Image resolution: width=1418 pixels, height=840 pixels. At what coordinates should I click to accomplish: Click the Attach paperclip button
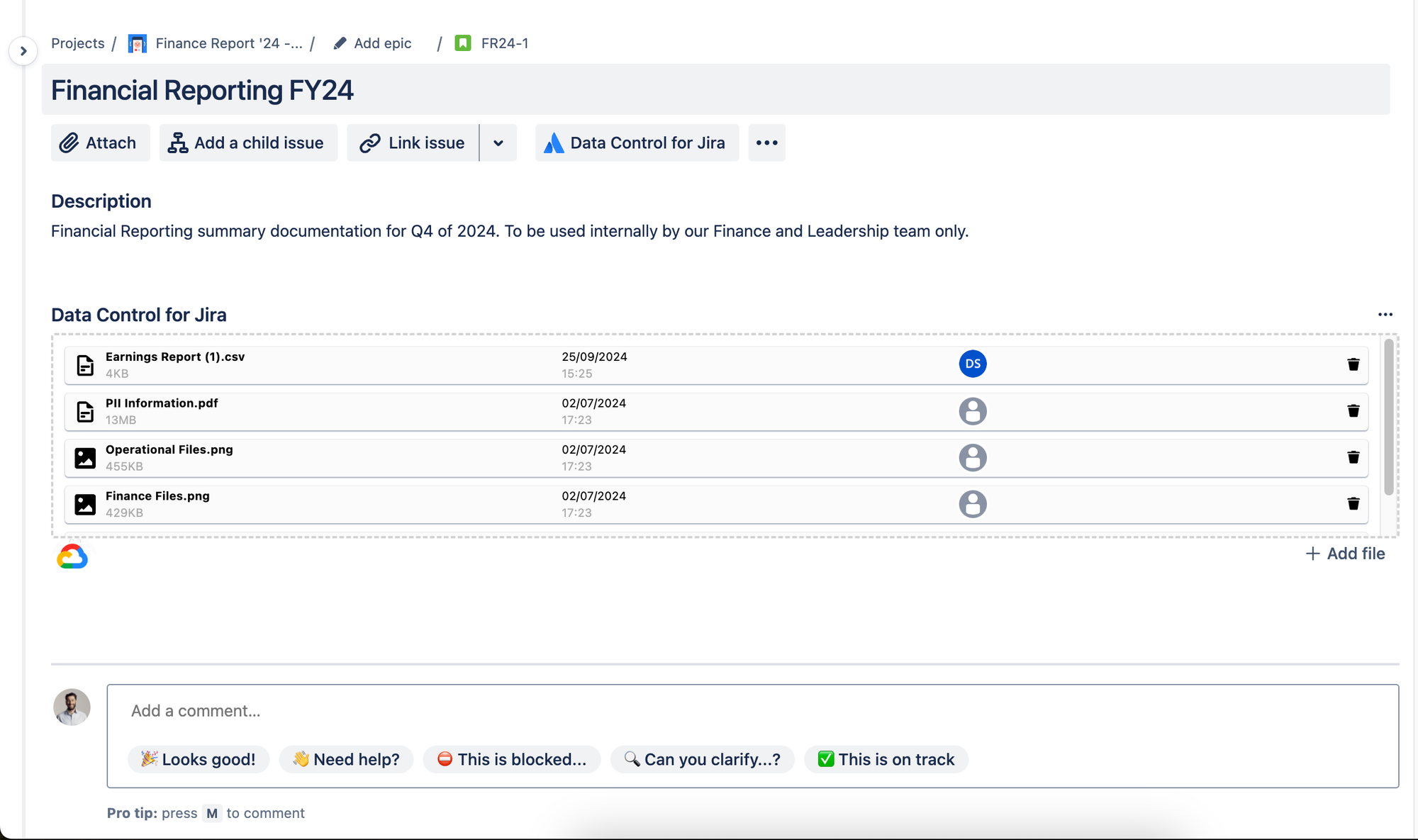pos(100,143)
